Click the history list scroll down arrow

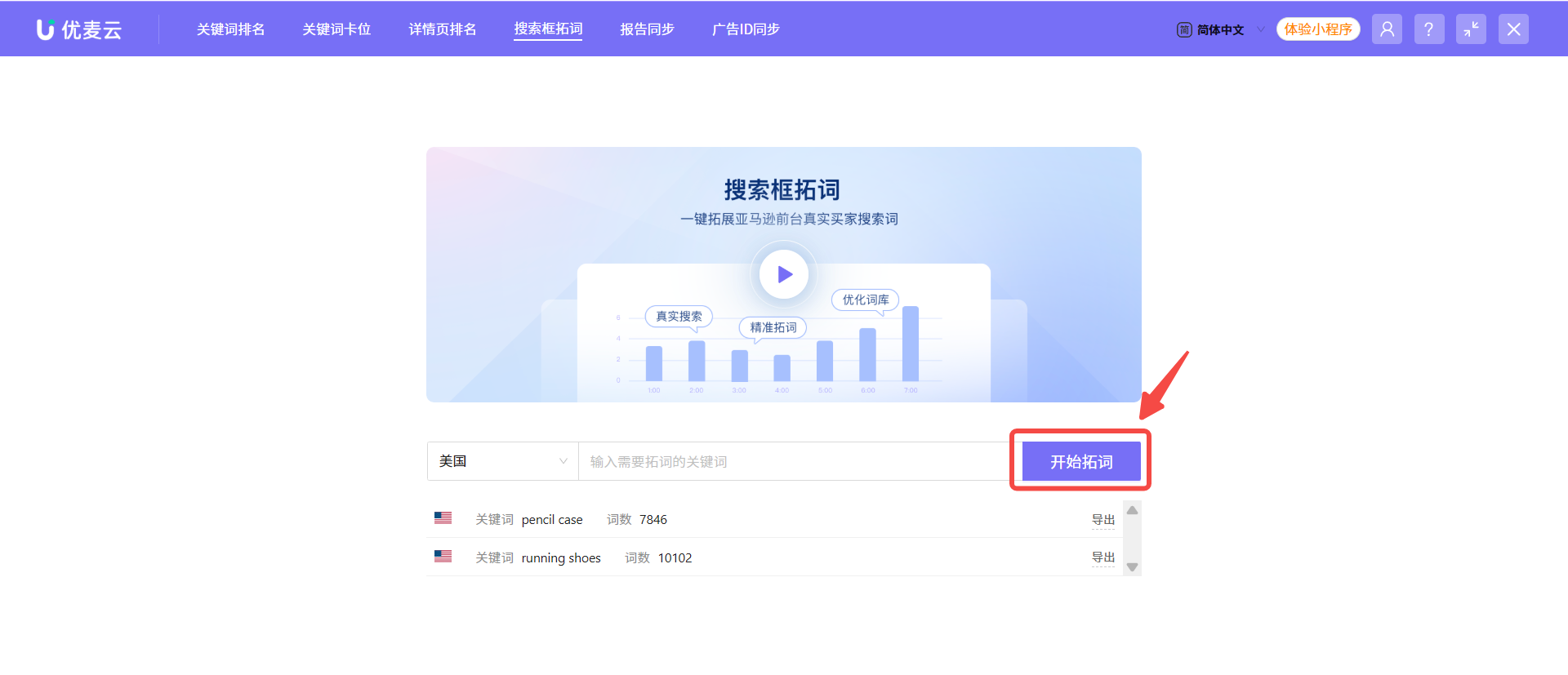[1132, 566]
